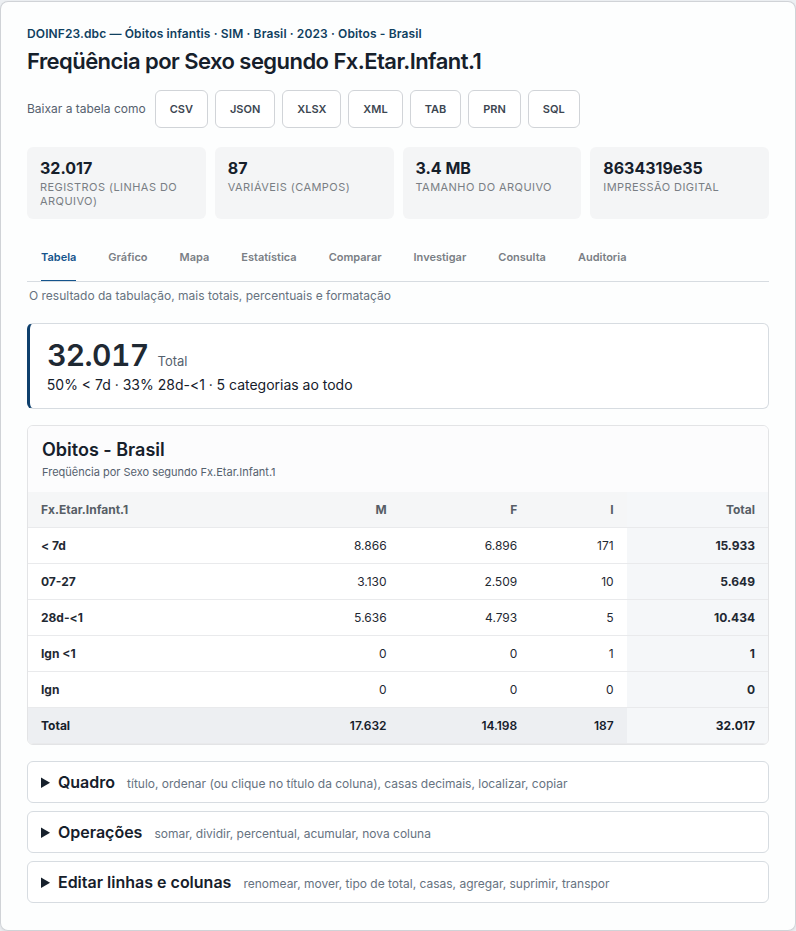This screenshot has width=796, height=931.
Task: Click the value 5.636 cell
Action: [370, 618]
